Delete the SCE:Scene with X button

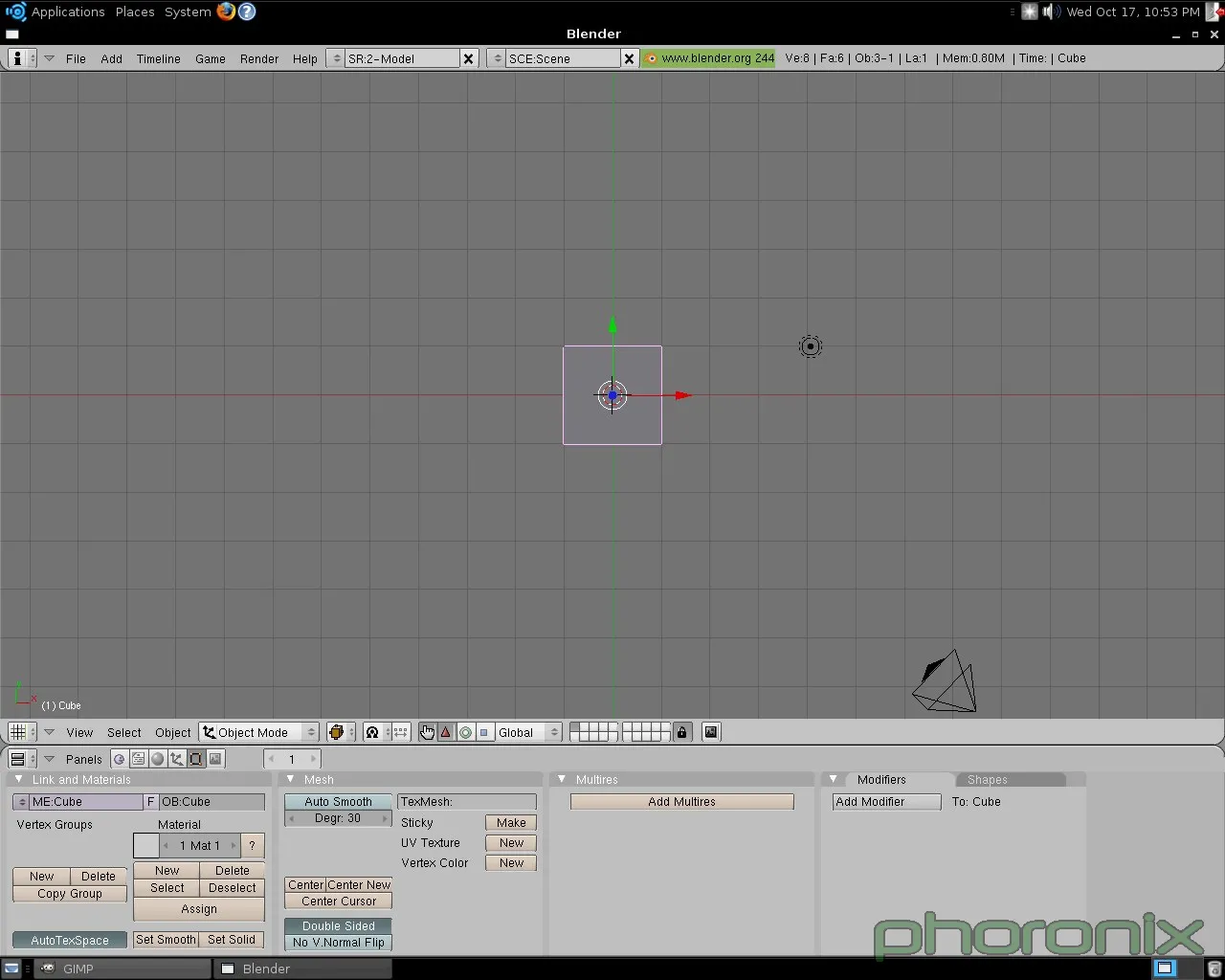point(629,58)
